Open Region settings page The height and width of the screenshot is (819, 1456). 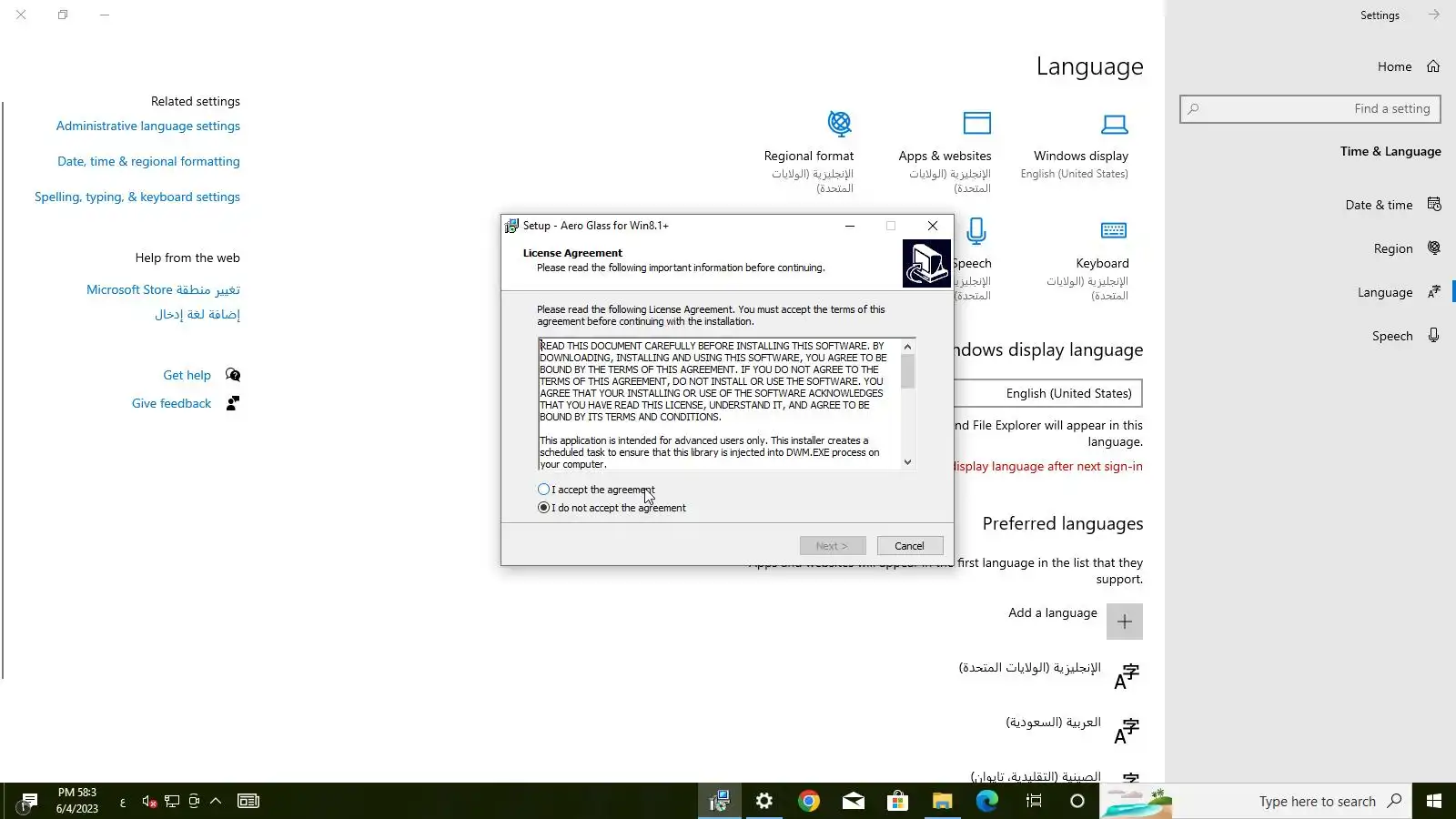point(1407,248)
